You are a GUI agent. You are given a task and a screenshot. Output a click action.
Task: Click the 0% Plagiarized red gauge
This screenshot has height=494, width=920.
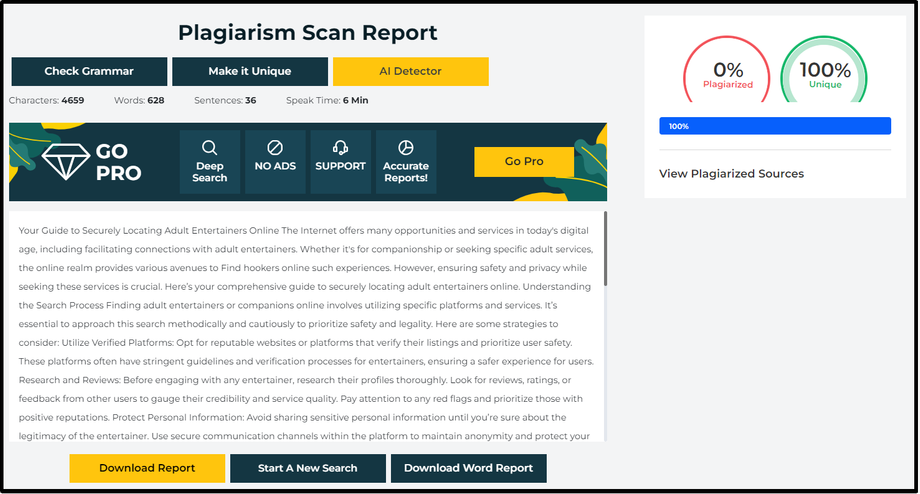click(728, 75)
